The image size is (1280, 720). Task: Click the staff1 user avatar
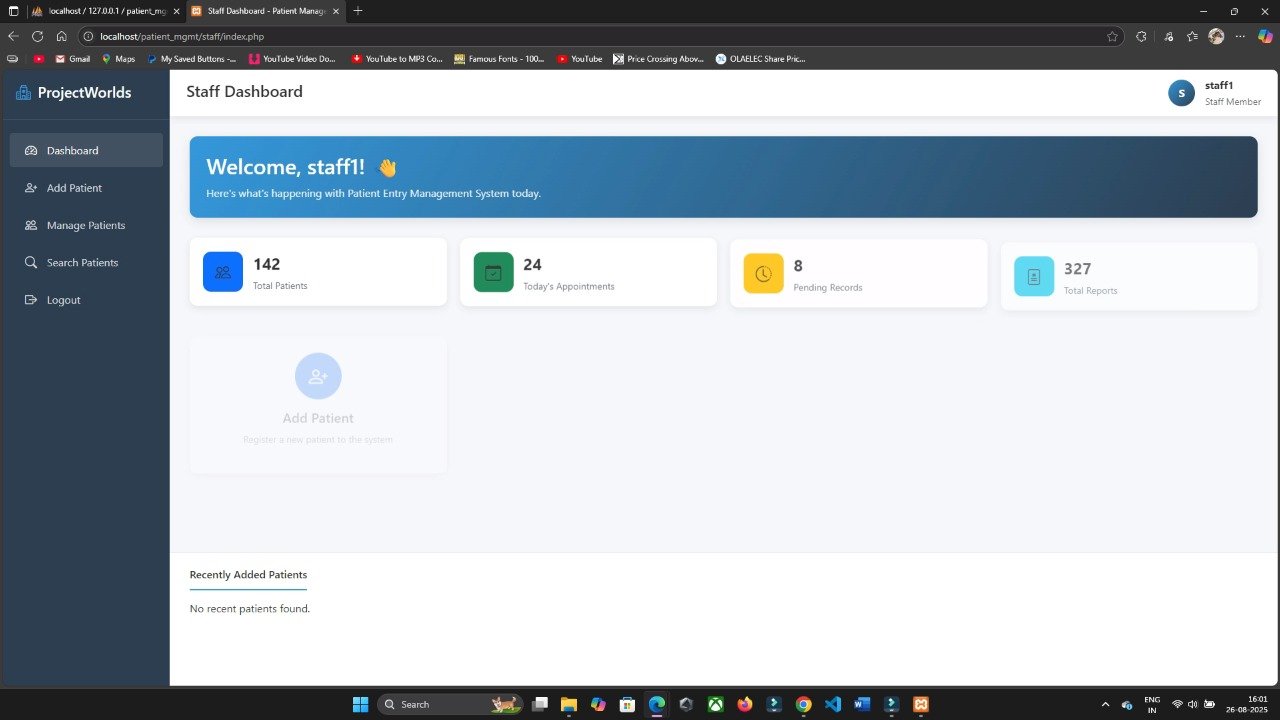(1181, 93)
